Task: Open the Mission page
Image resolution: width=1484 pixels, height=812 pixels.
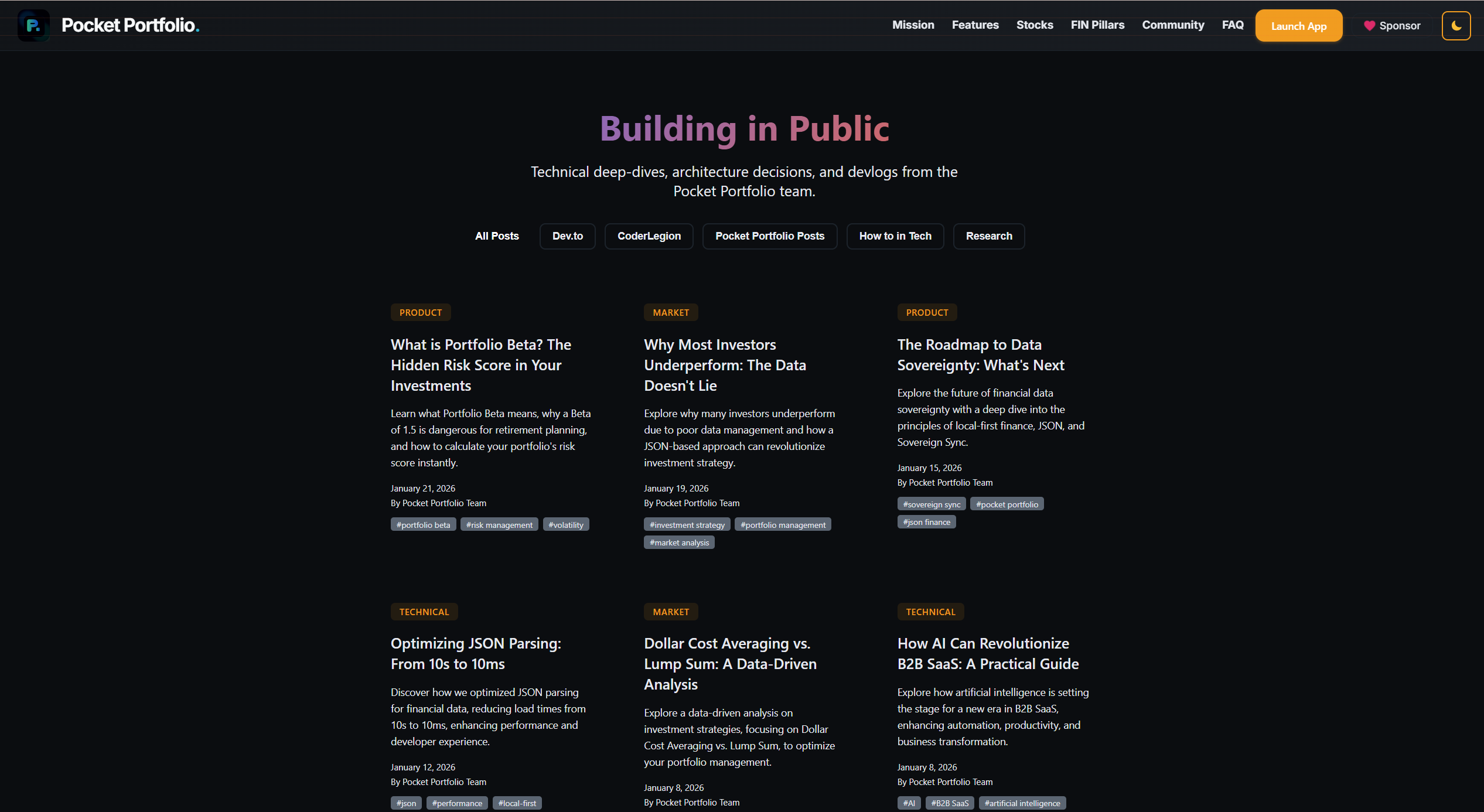Action: coord(913,25)
